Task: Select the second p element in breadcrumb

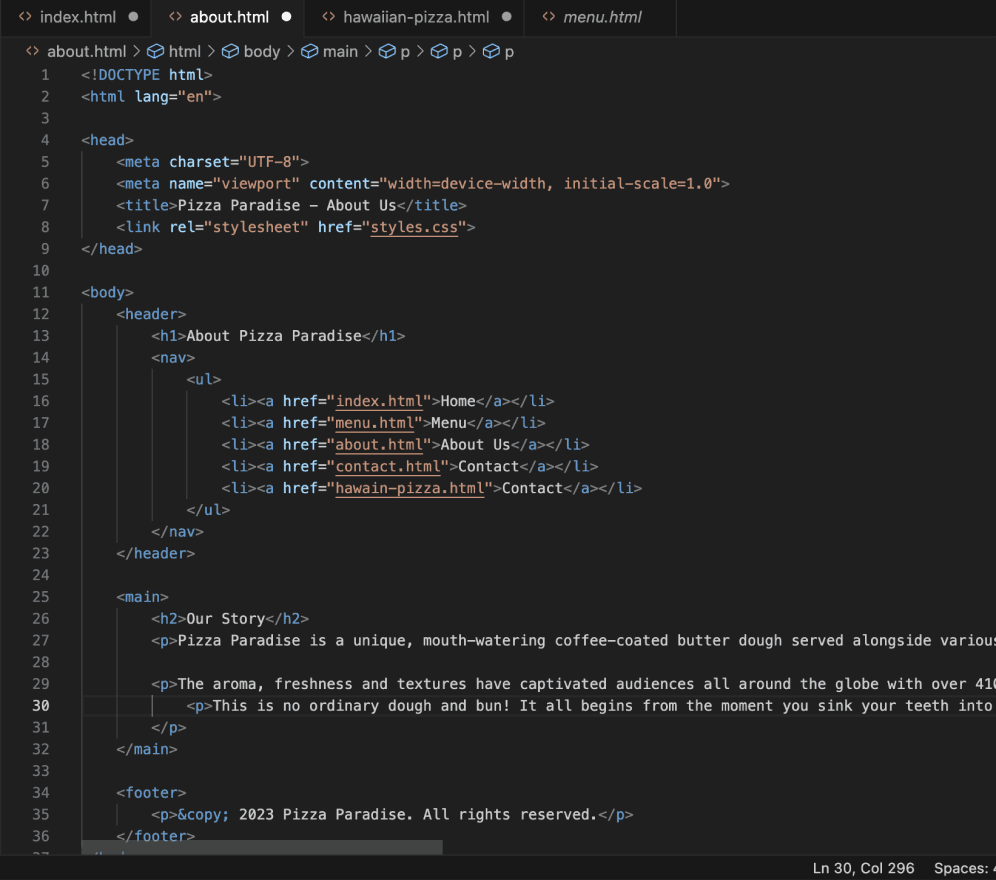Action: pos(457,52)
